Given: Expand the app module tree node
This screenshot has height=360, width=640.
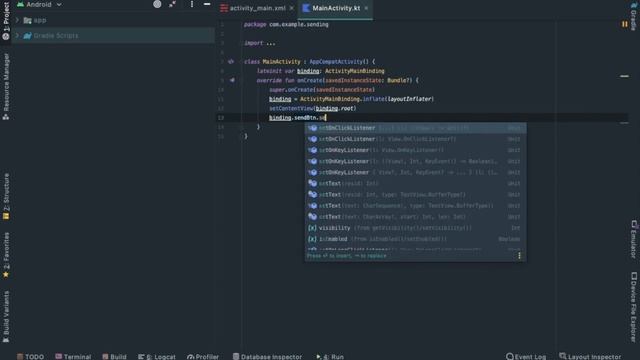Looking at the screenshot, I should (x=17, y=20).
